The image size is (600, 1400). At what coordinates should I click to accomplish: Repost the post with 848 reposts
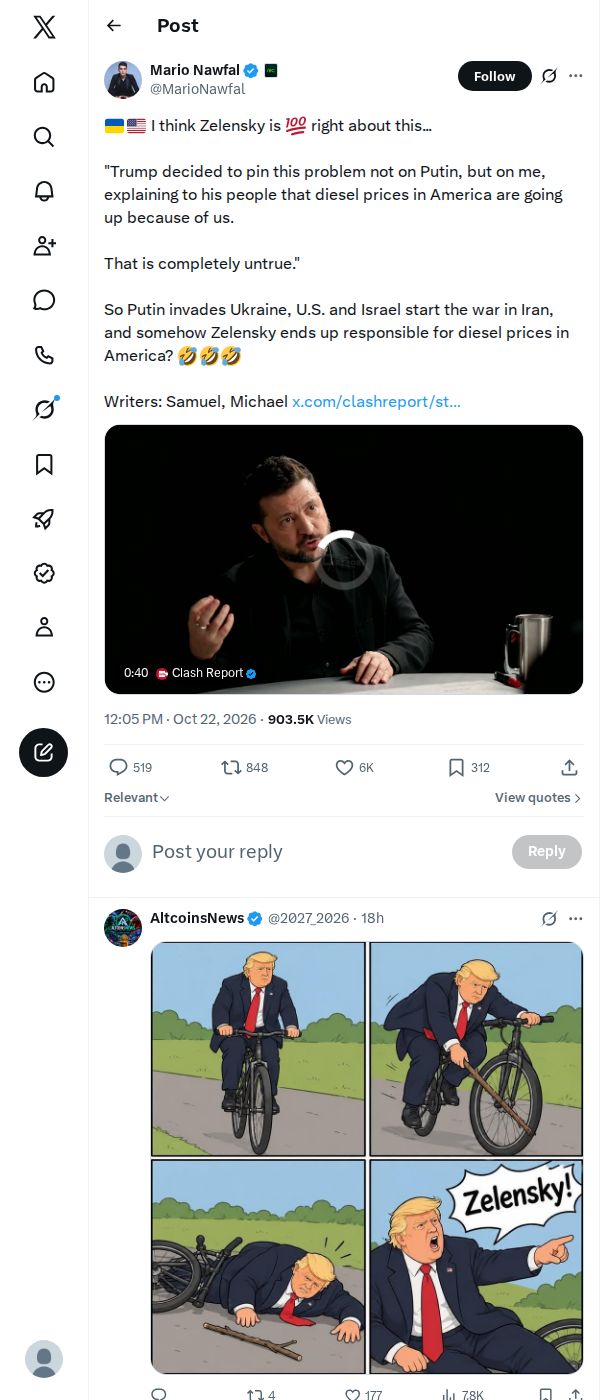click(x=244, y=767)
